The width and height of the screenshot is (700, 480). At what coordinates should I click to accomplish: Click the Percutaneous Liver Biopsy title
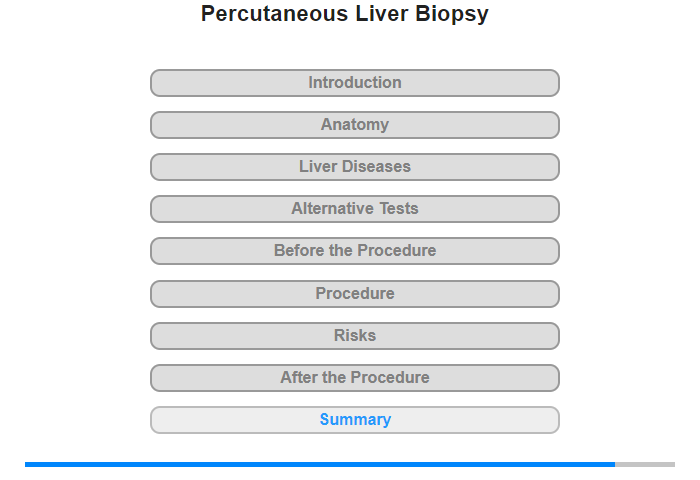[x=345, y=14]
